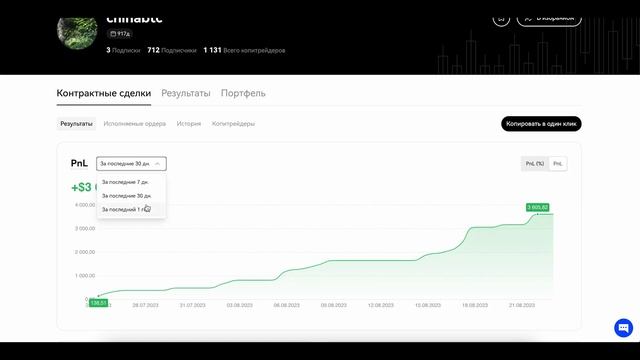Click the PnL heading text
The image size is (640, 360).
click(79, 163)
